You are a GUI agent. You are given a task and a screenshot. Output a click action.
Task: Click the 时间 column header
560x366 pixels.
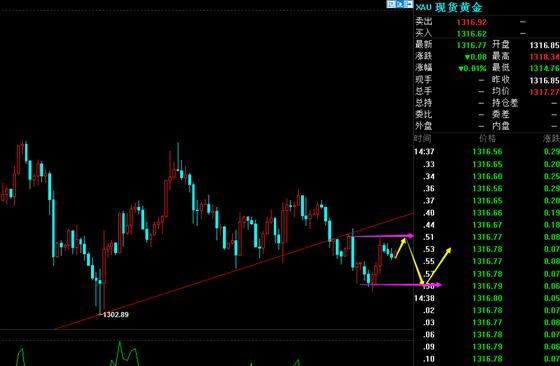pyautogui.click(x=423, y=139)
